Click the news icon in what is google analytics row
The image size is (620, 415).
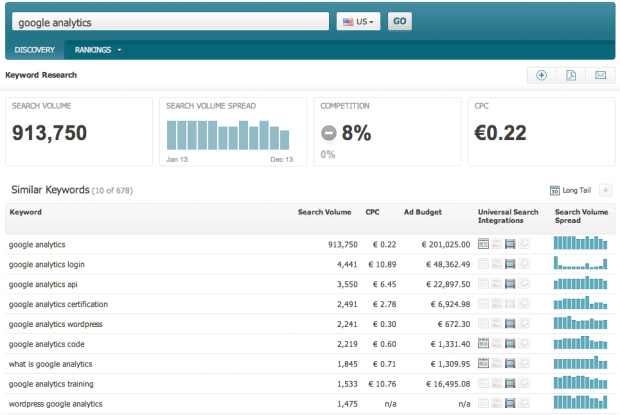click(x=483, y=363)
